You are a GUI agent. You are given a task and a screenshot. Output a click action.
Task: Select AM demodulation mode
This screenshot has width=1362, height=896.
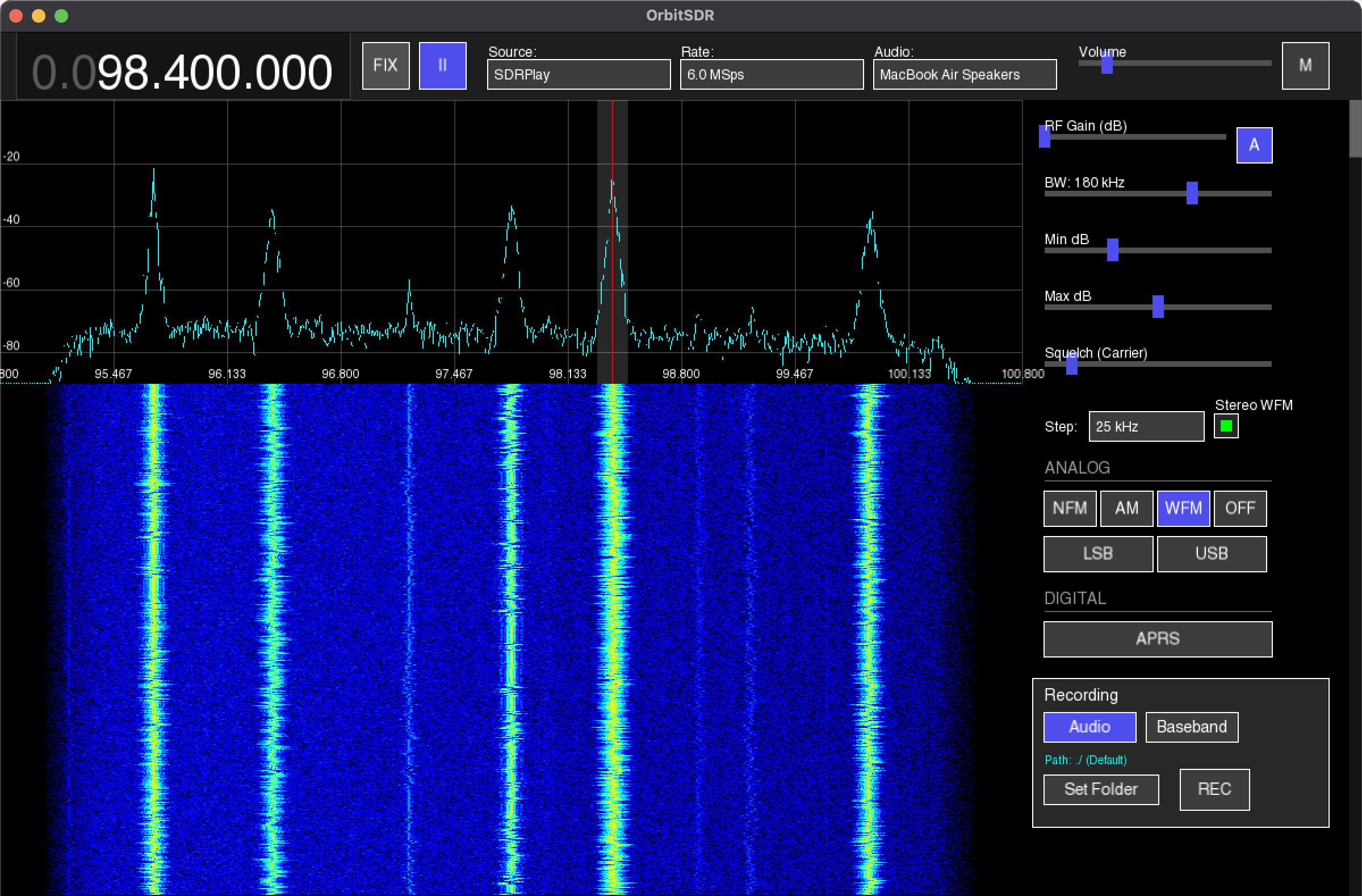1126,508
